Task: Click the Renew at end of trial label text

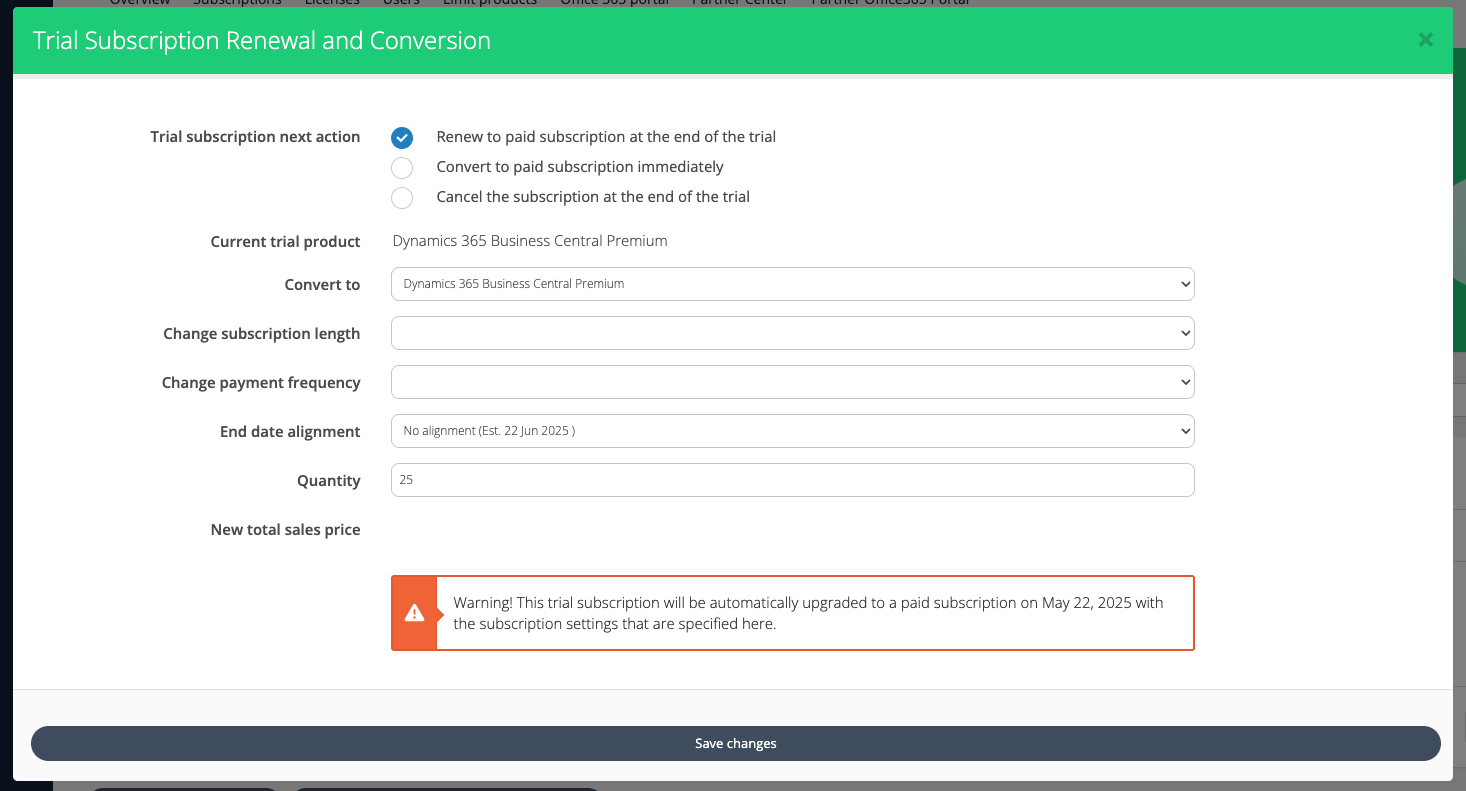Action: 606,137
